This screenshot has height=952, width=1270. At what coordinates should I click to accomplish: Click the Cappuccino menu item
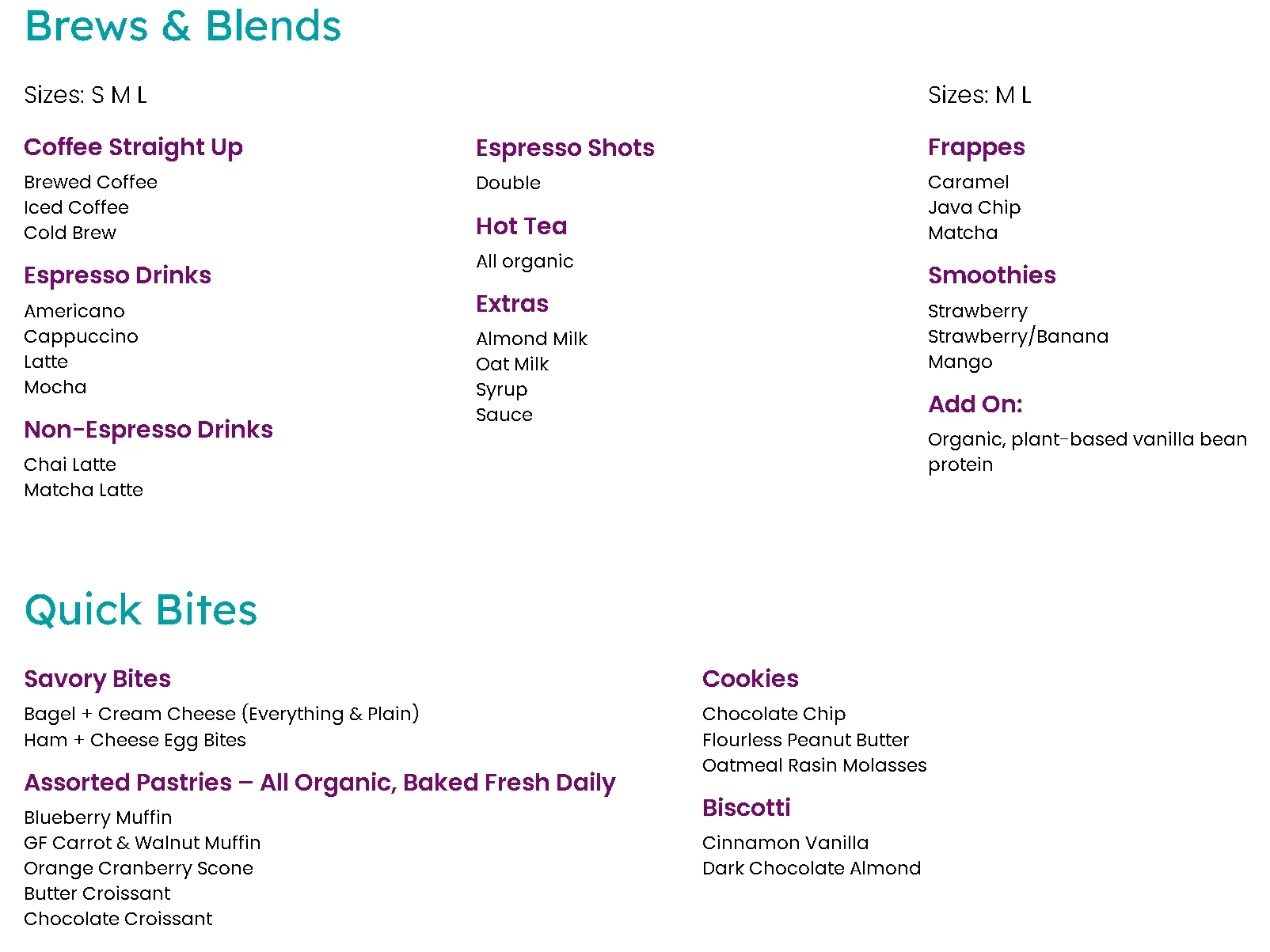pos(81,336)
